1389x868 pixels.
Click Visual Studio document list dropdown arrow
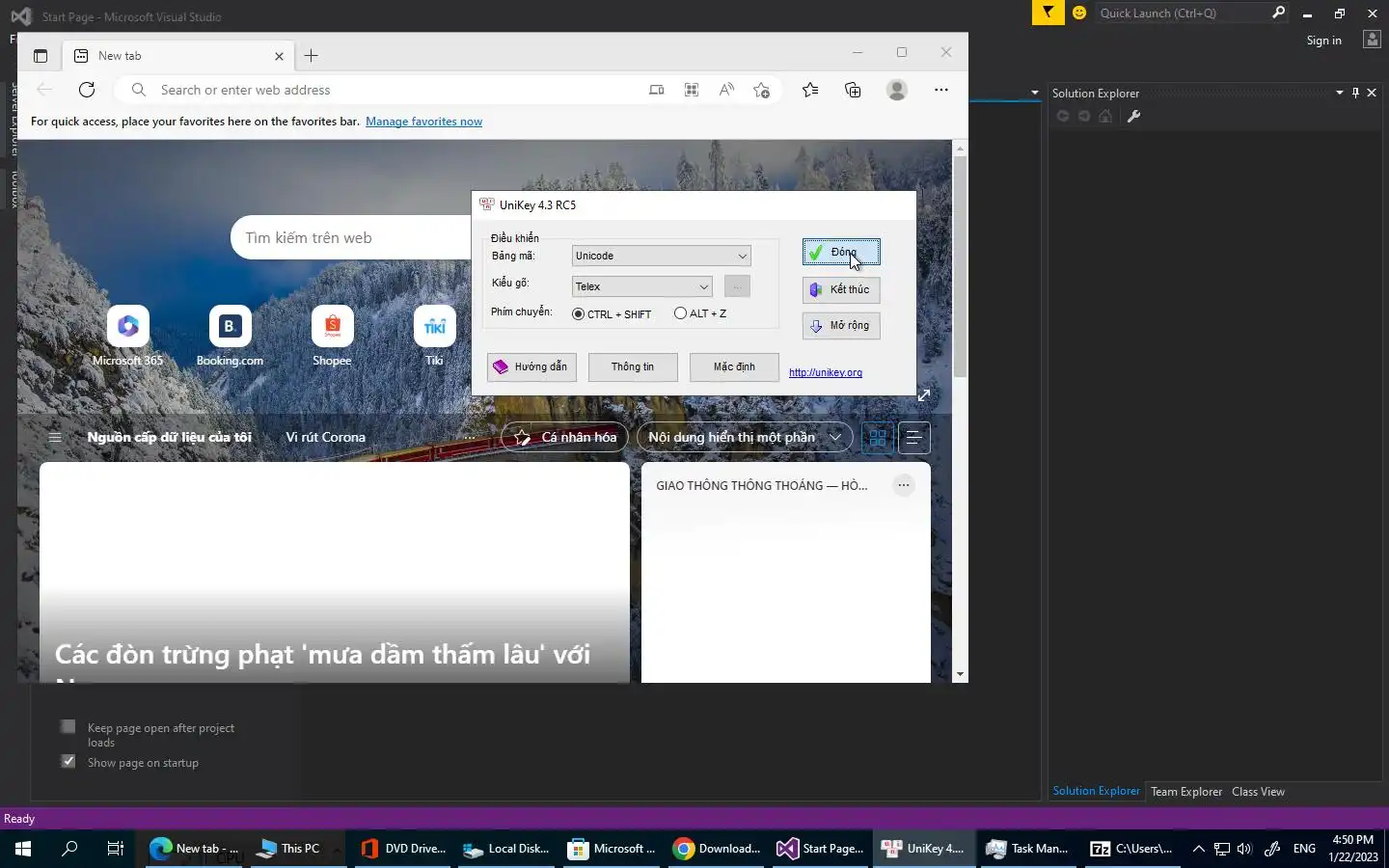[x=1034, y=93]
